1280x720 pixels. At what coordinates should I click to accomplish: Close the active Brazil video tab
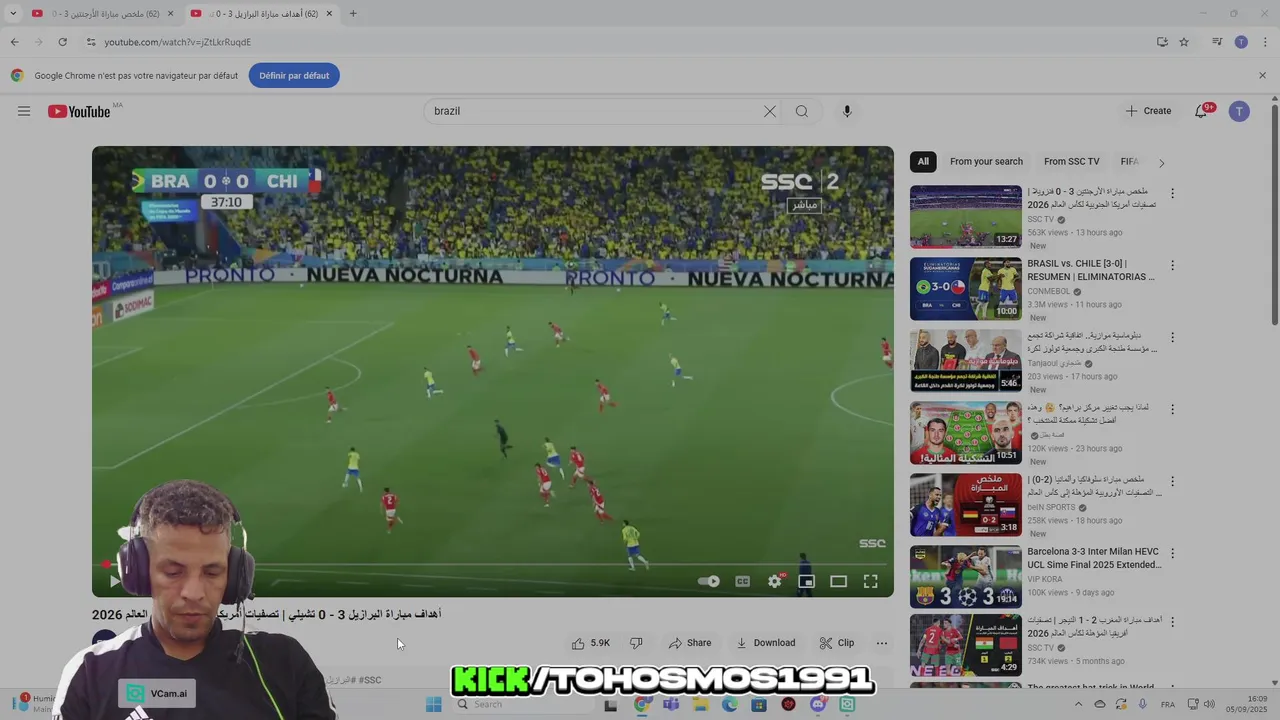(329, 13)
